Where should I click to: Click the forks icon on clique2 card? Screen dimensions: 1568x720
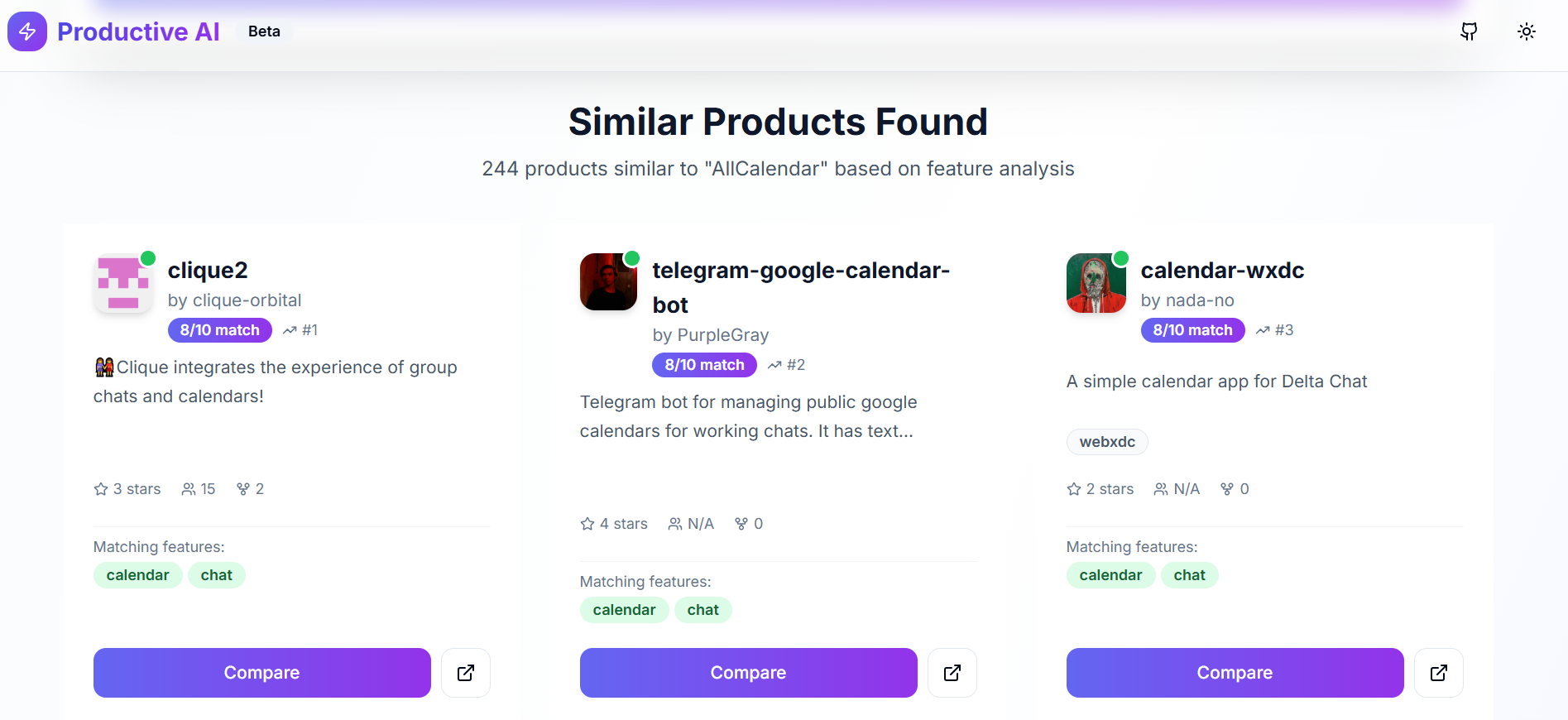pyautogui.click(x=243, y=489)
